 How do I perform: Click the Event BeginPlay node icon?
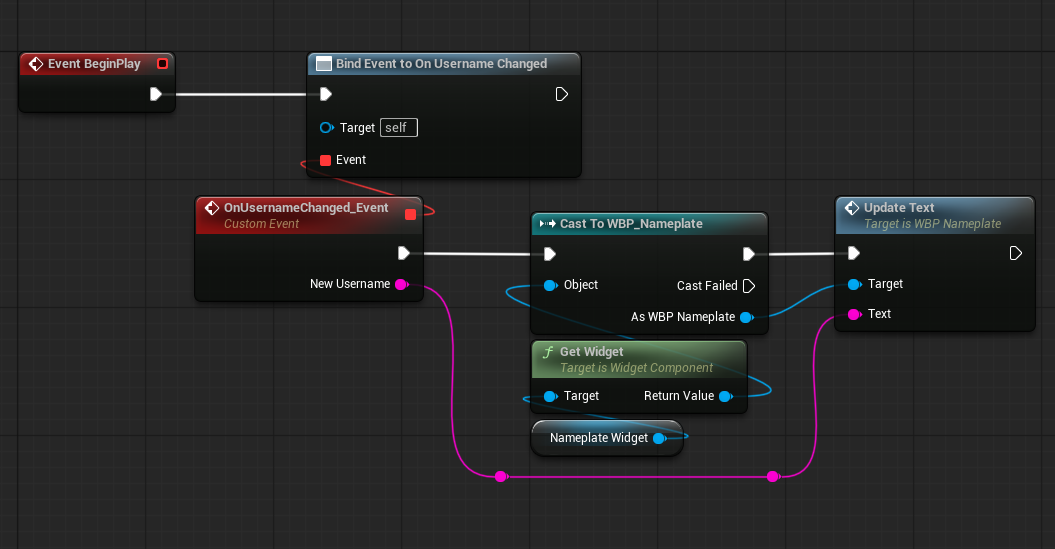[36, 64]
